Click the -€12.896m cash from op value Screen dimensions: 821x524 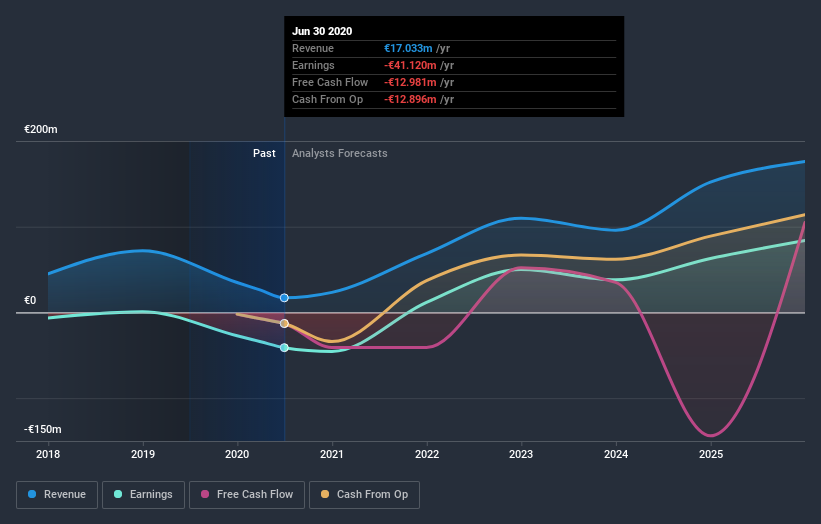(410, 99)
